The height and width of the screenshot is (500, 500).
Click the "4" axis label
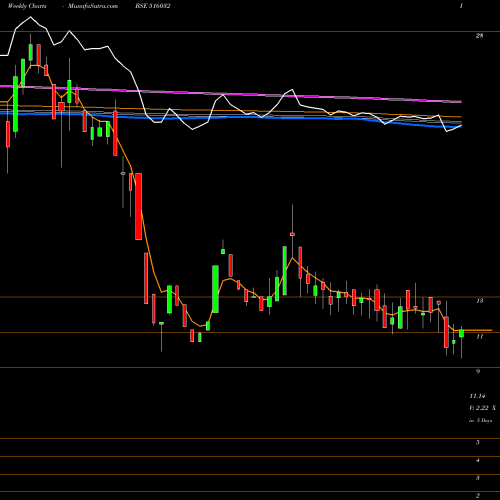[478, 461]
